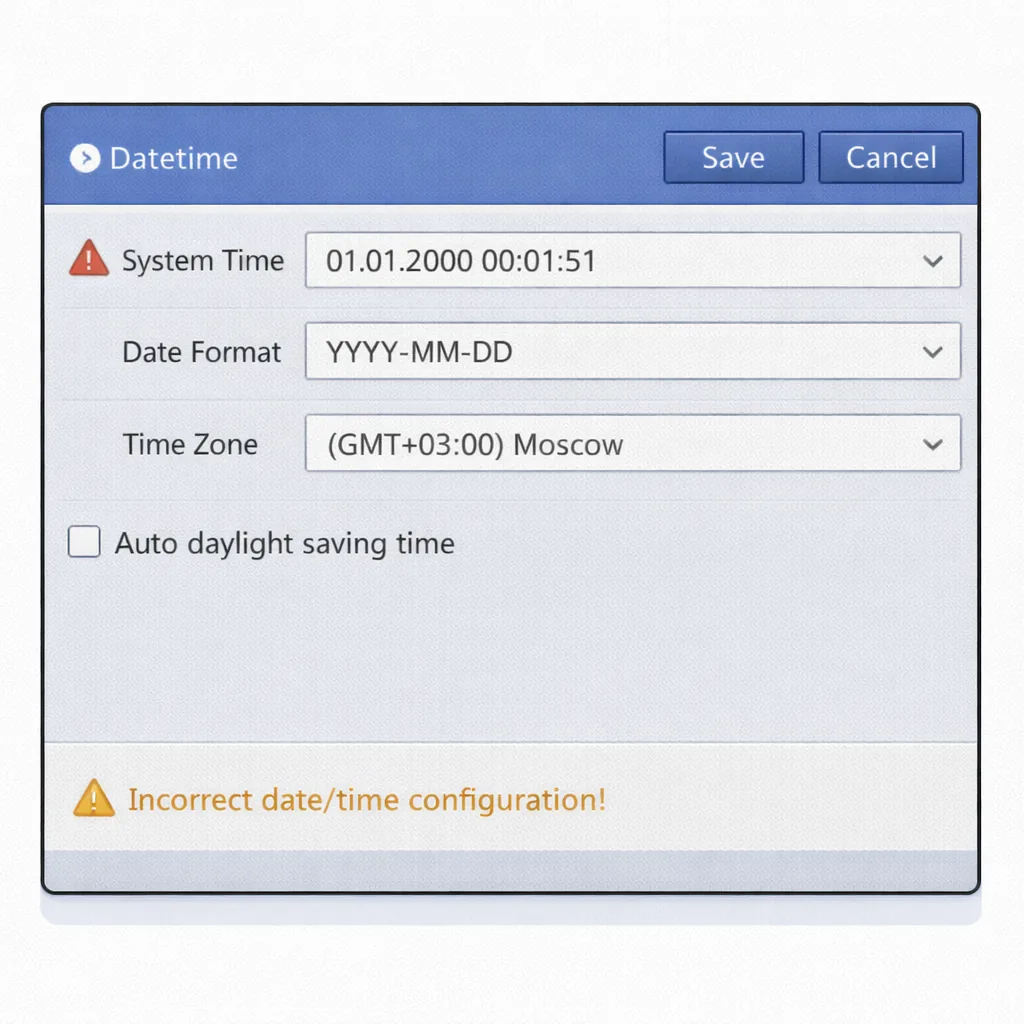The height and width of the screenshot is (1024, 1024).
Task: Click the Datetime arrow circle icon
Action: tap(85, 158)
